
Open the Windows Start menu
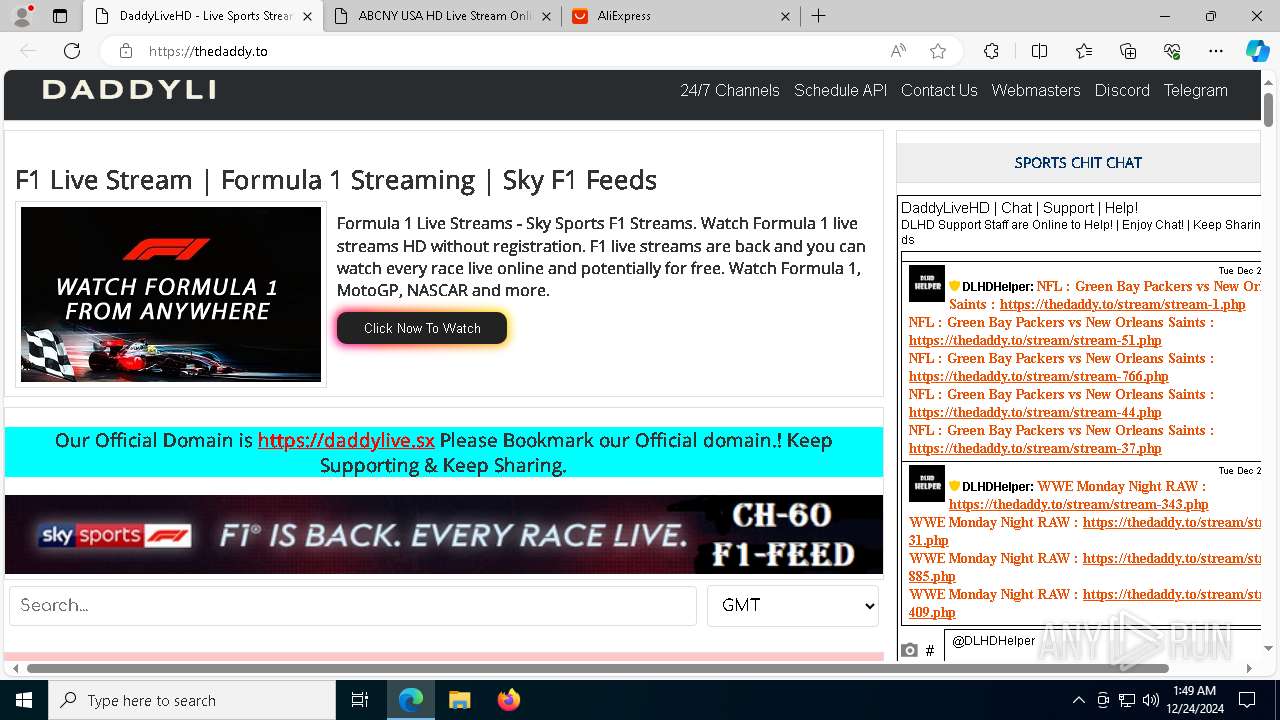pyautogui.click(x=24, y=700)
